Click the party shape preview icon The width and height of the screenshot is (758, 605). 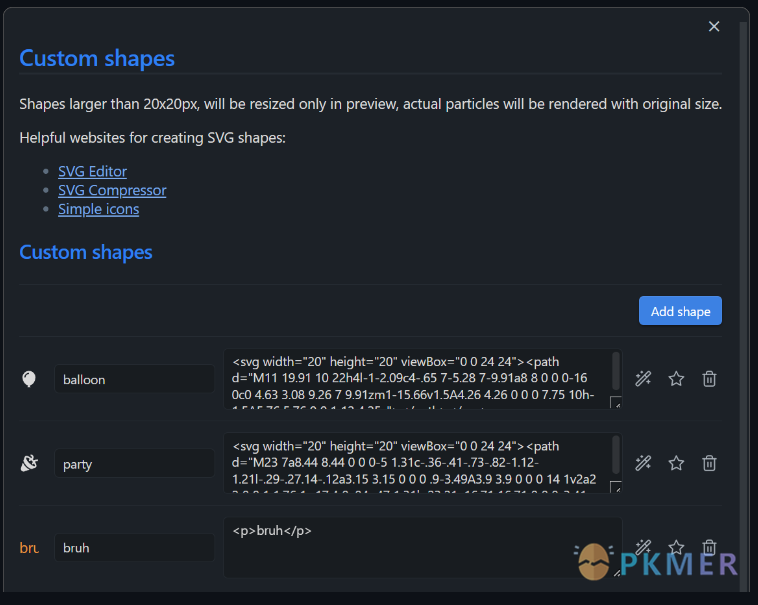pyautogui.click(x=29, y=463)
